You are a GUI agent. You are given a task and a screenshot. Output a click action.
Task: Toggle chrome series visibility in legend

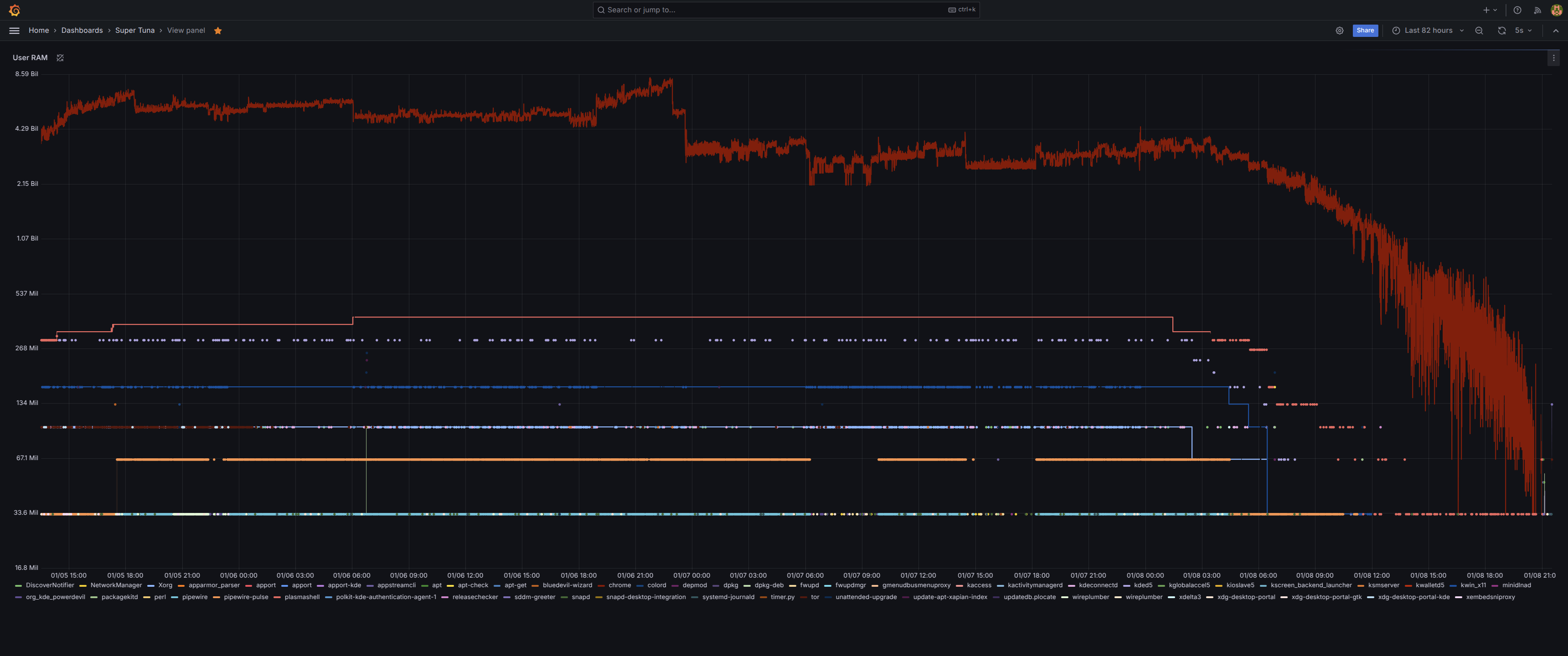tap(619, 585)
